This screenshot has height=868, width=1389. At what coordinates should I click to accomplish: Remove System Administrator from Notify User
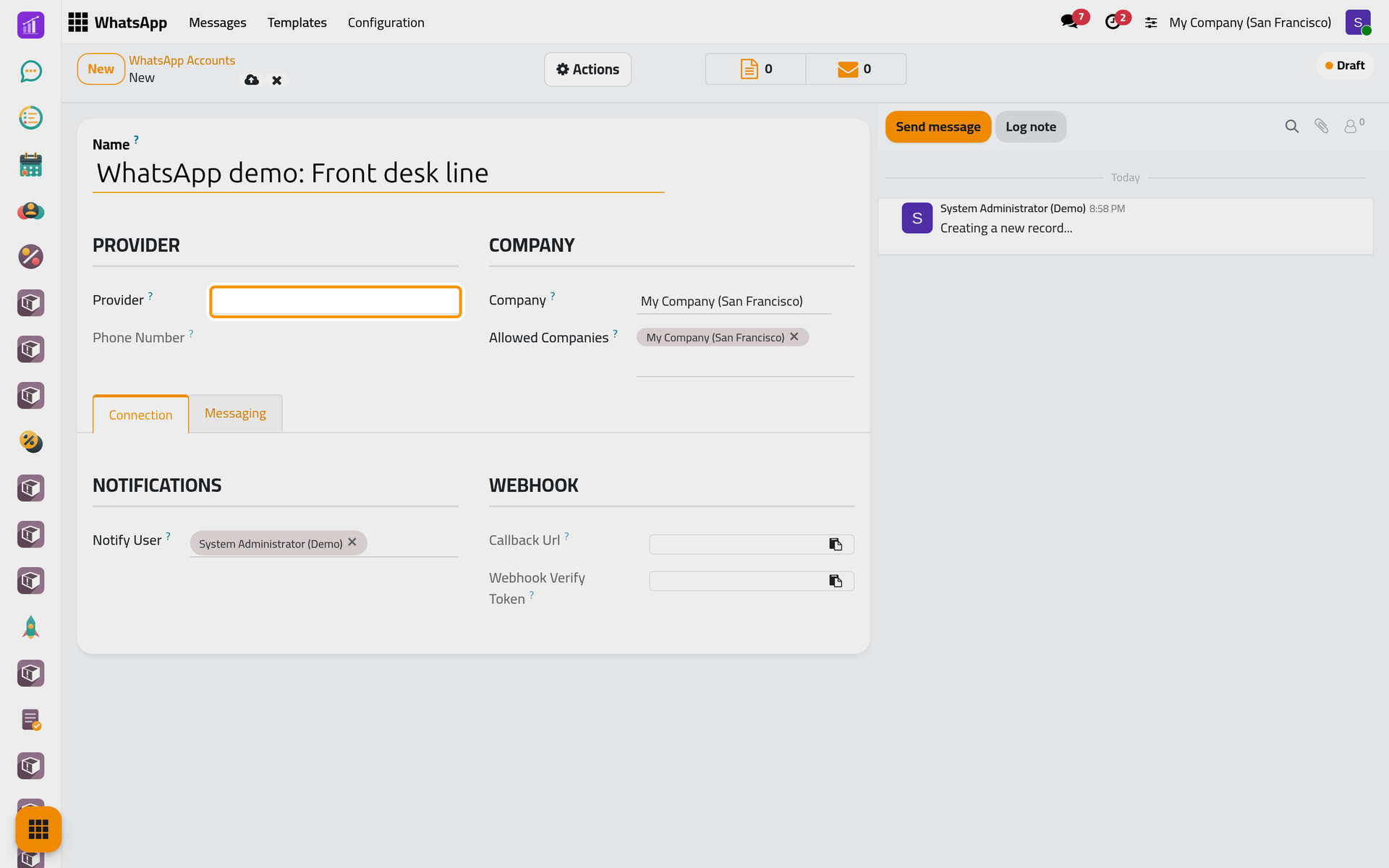pos(352,542)
